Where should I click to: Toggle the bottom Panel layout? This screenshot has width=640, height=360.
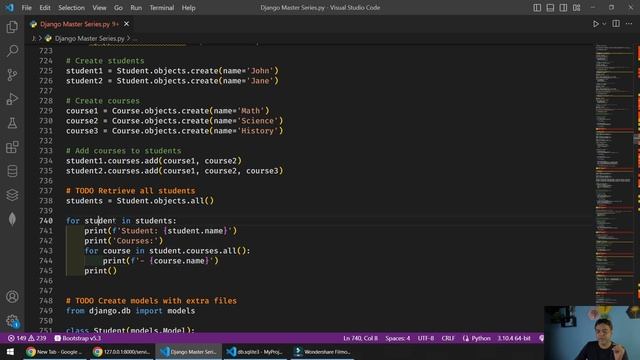pos(550,8)
